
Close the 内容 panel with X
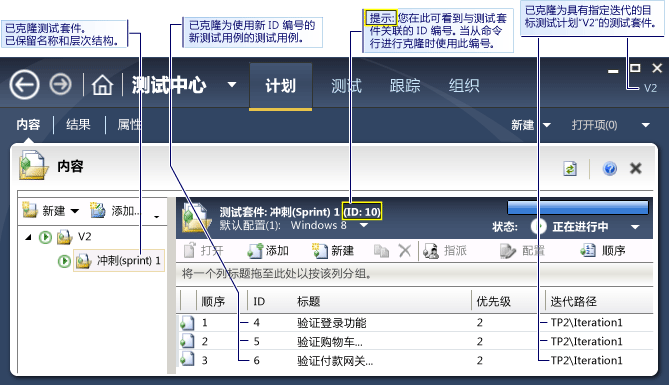point(636,168)
